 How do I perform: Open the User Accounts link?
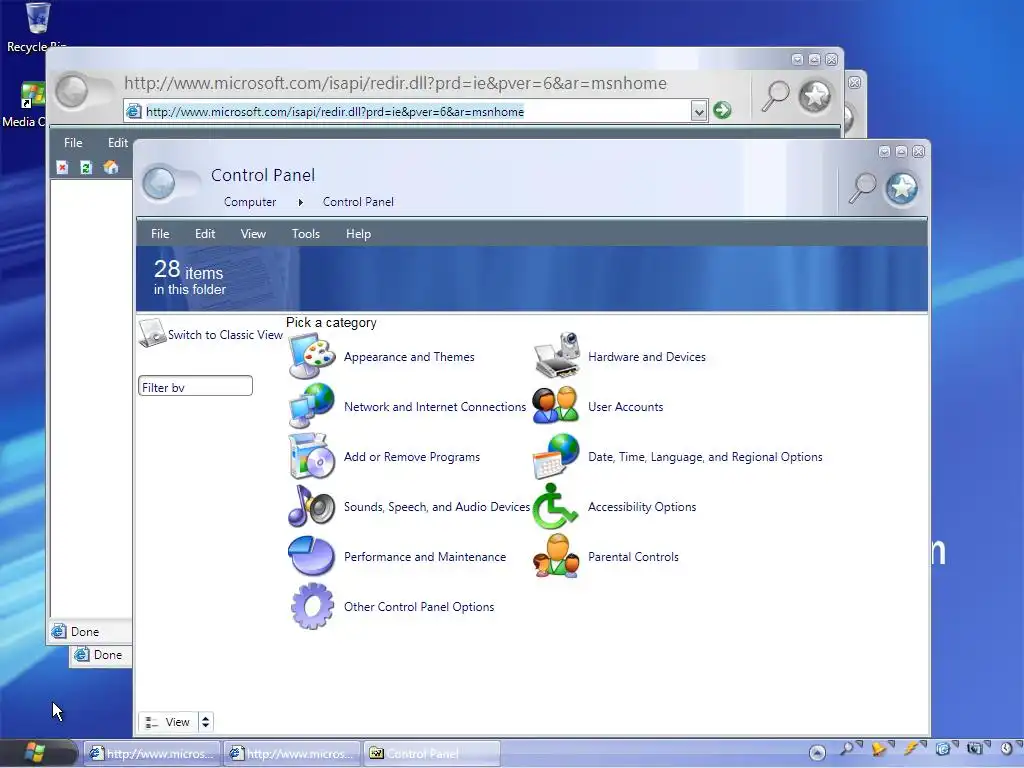coord(626,407)
